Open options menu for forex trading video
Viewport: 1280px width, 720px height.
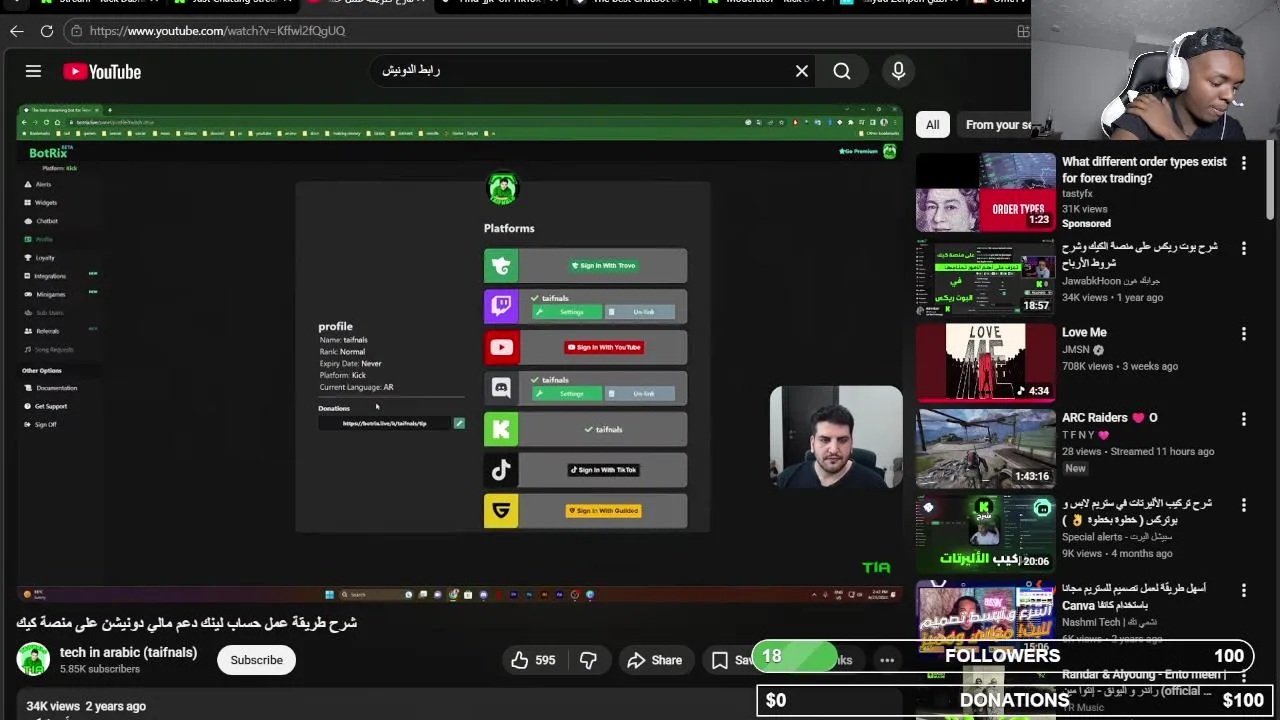click(1244, 163)
